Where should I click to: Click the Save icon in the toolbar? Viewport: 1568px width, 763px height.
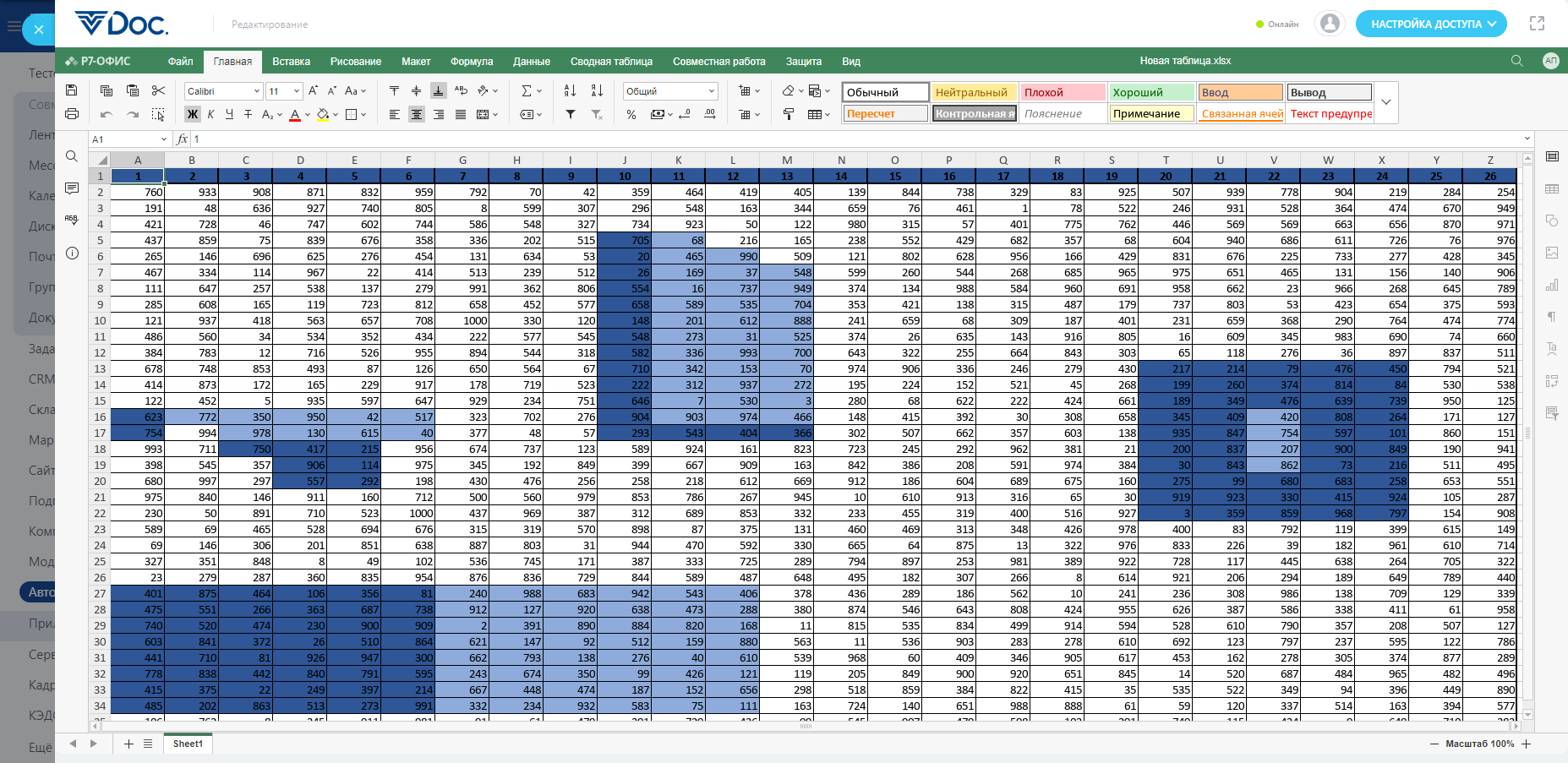[72, 90]
